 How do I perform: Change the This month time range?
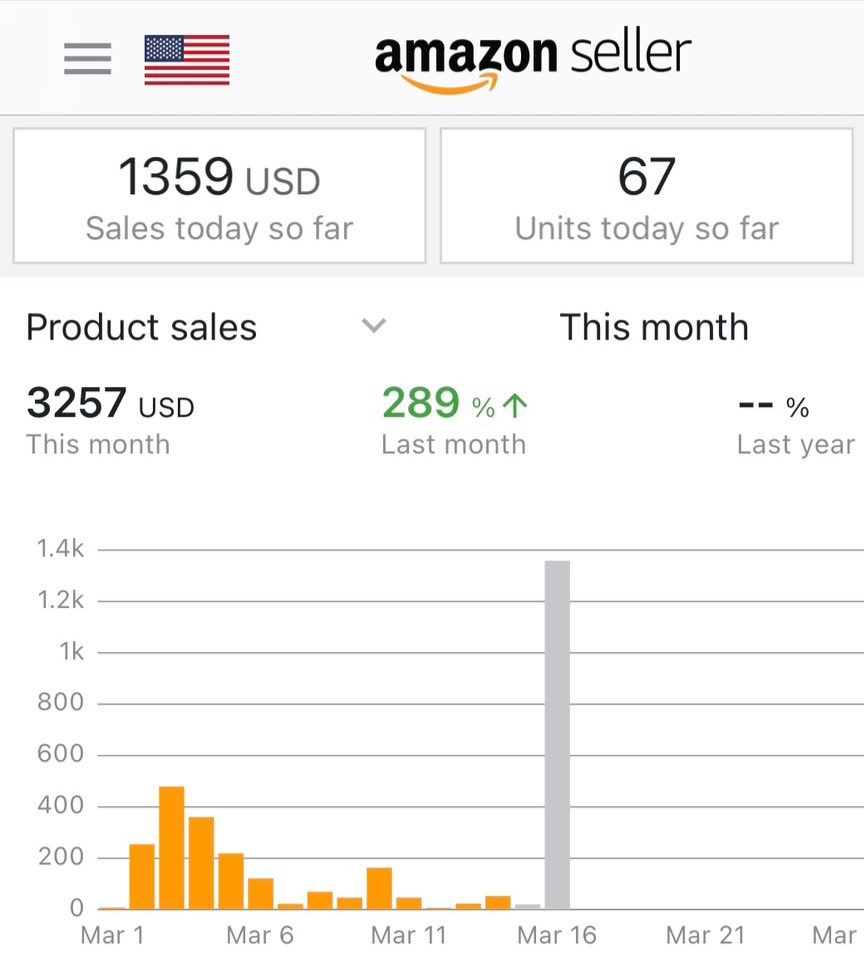(x=654, y=327)
